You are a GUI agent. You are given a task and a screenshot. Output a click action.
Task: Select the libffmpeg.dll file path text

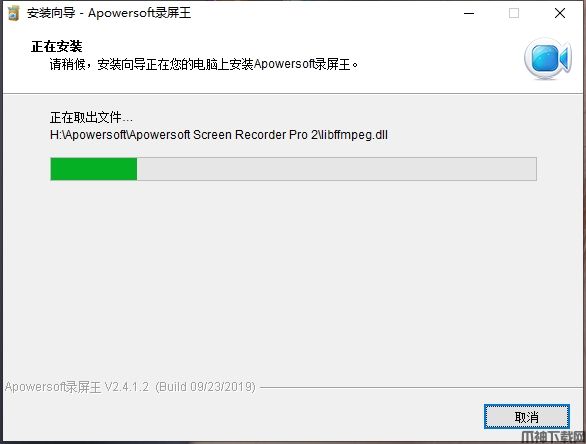219,135
